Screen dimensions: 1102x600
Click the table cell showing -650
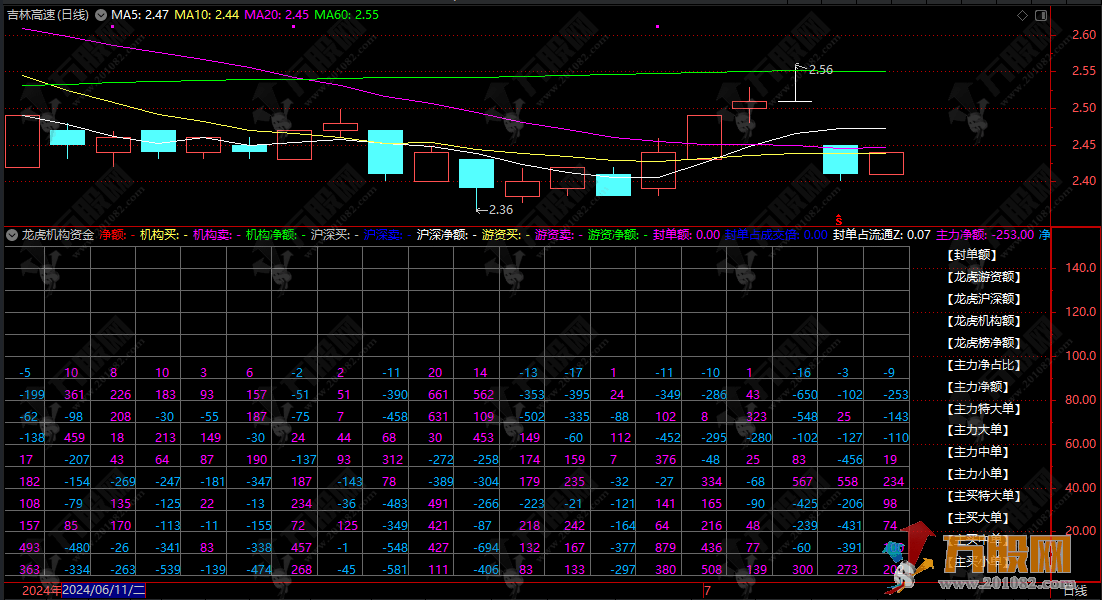click(804, 395)
